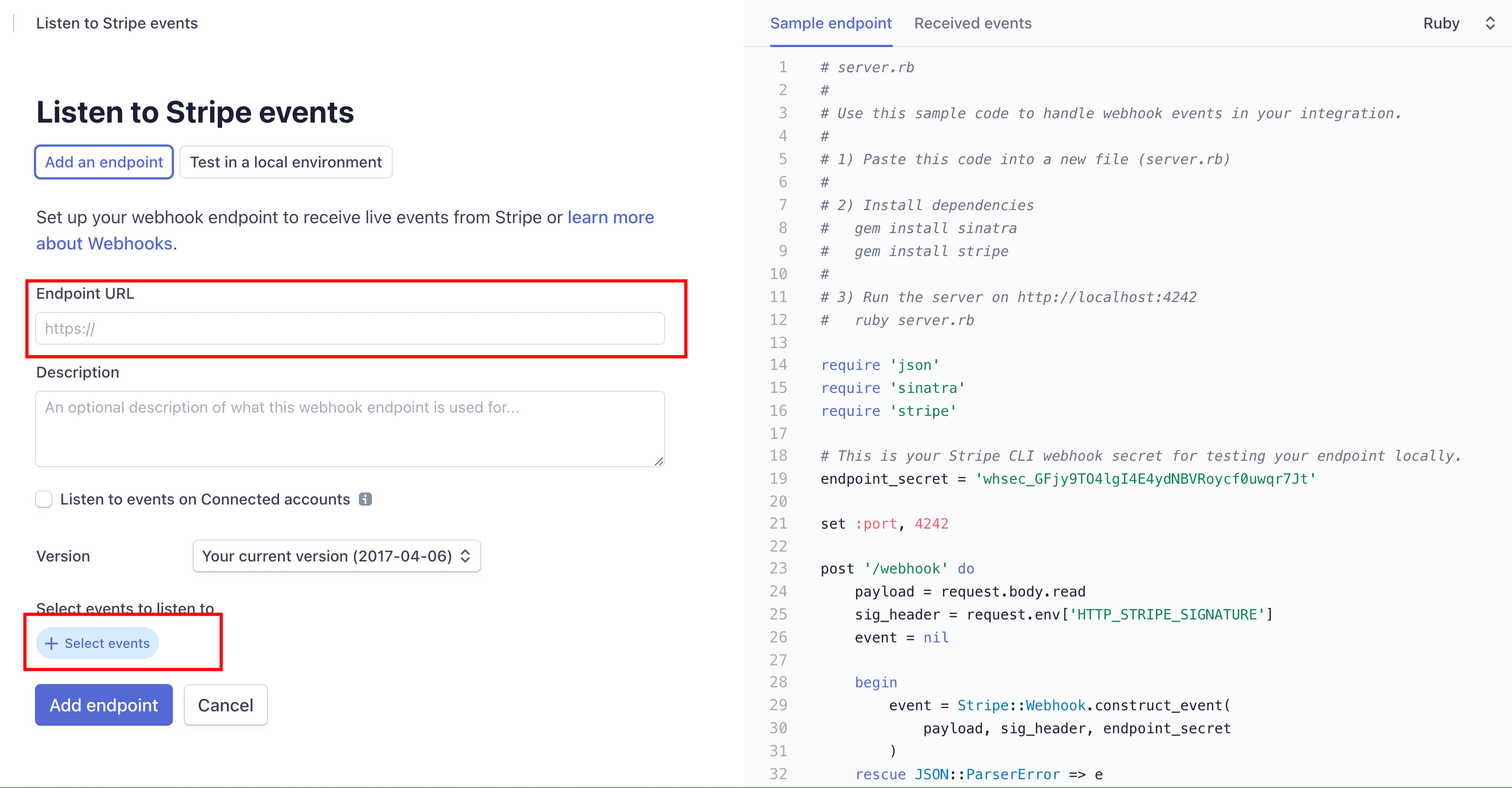Switch to the Received events tab
The image size is (1512, 788).
point(972,24)
